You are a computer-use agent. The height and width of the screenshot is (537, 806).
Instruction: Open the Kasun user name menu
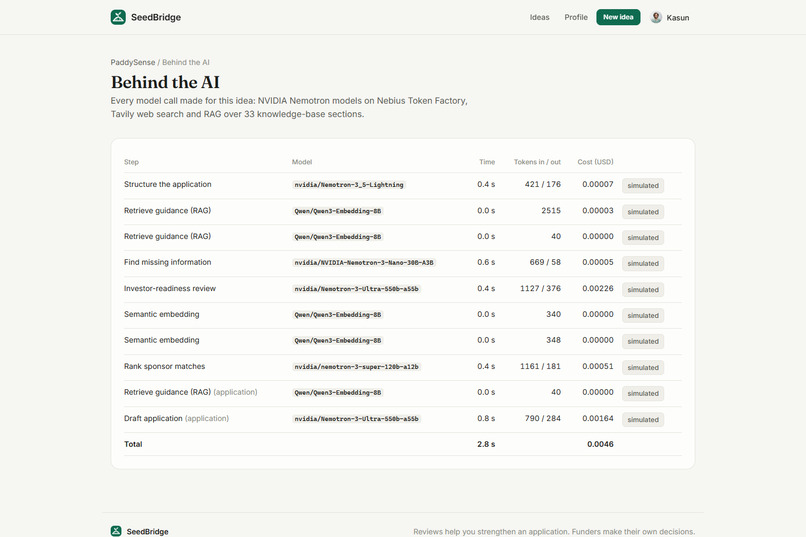click(x=677, y=17)
